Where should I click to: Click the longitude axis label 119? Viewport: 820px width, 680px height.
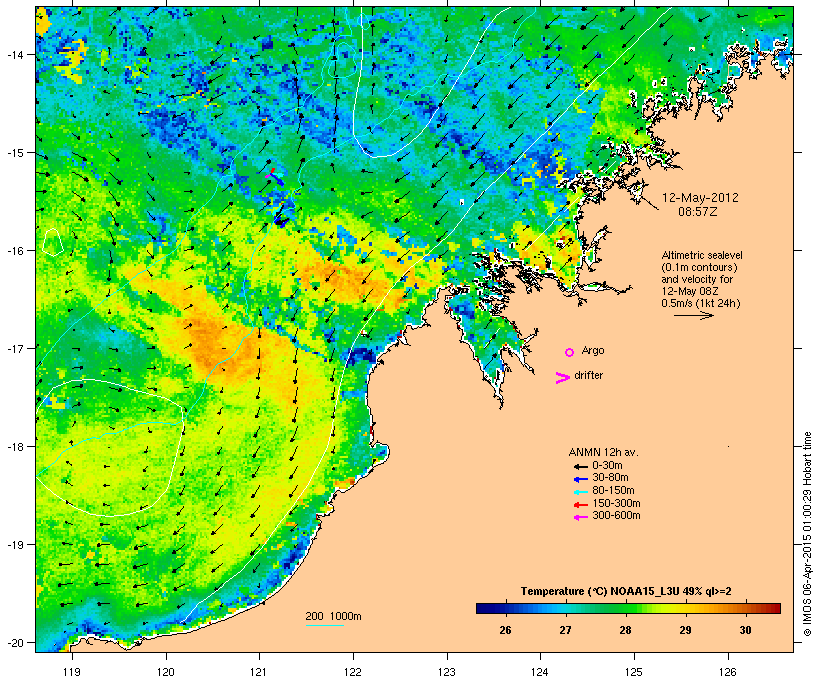point(72,672)
